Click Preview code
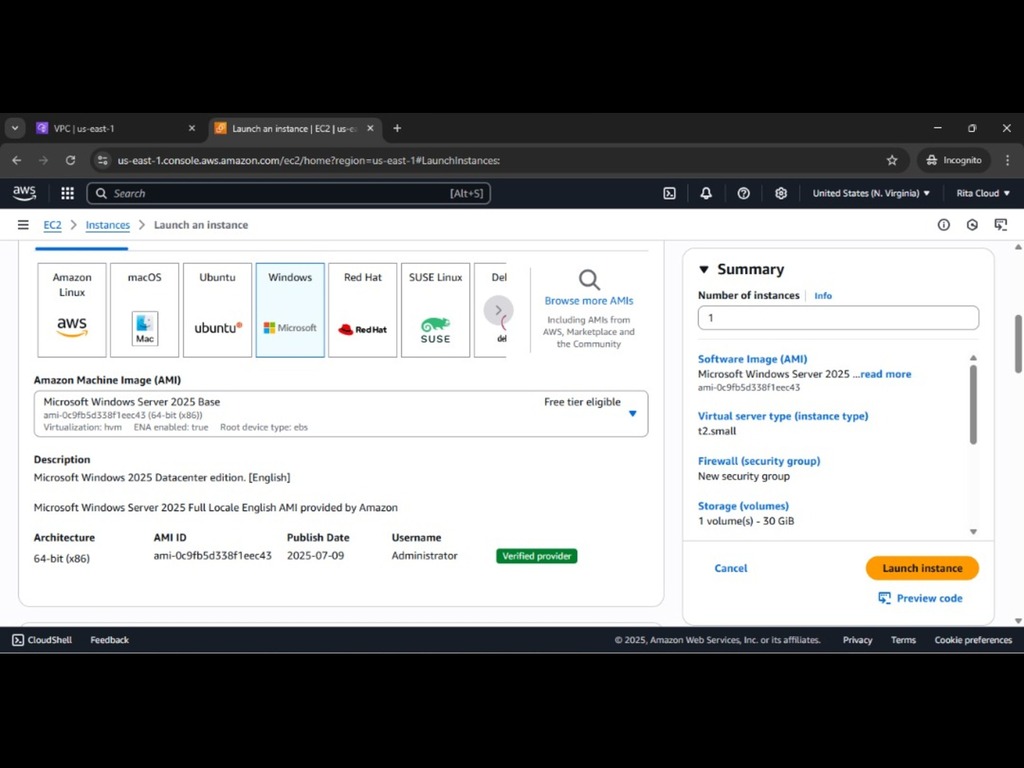 click(x=920, y=598)
